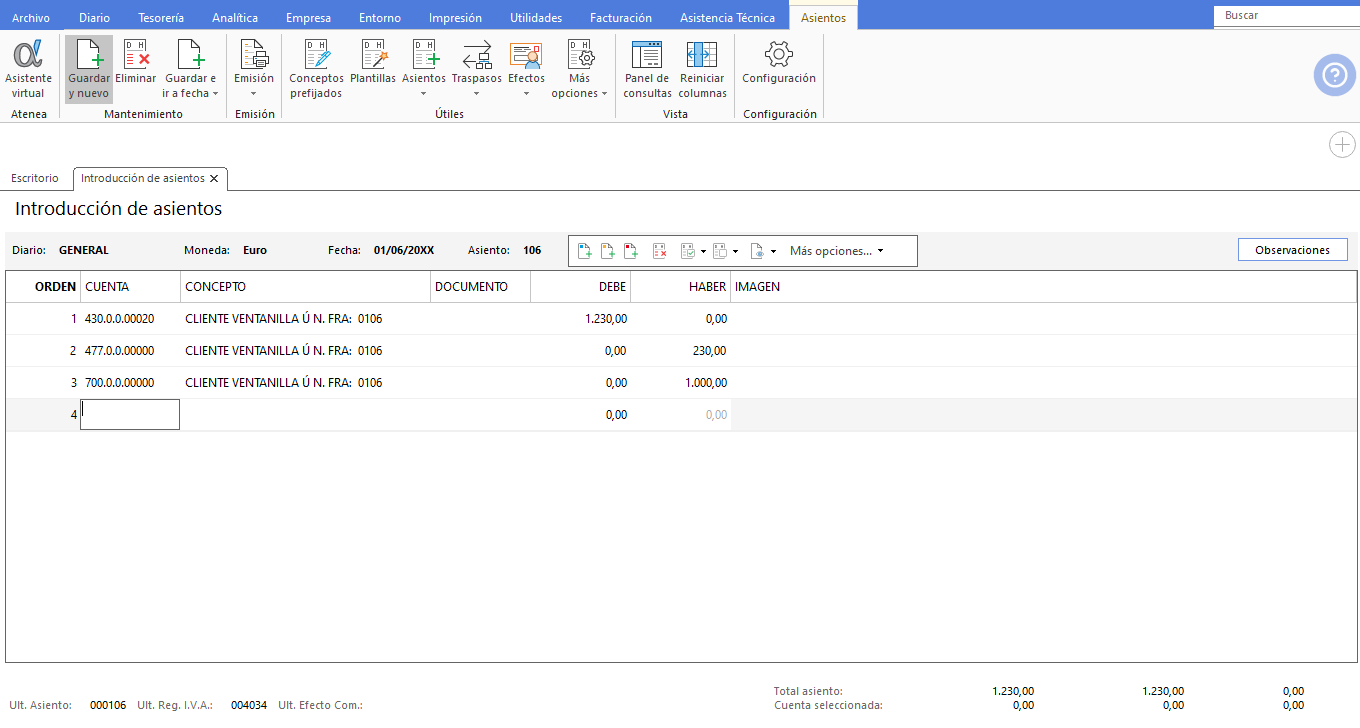Open Panel de consultas
This screenshot has width=1360, height=728.
[x=648, y=69]
